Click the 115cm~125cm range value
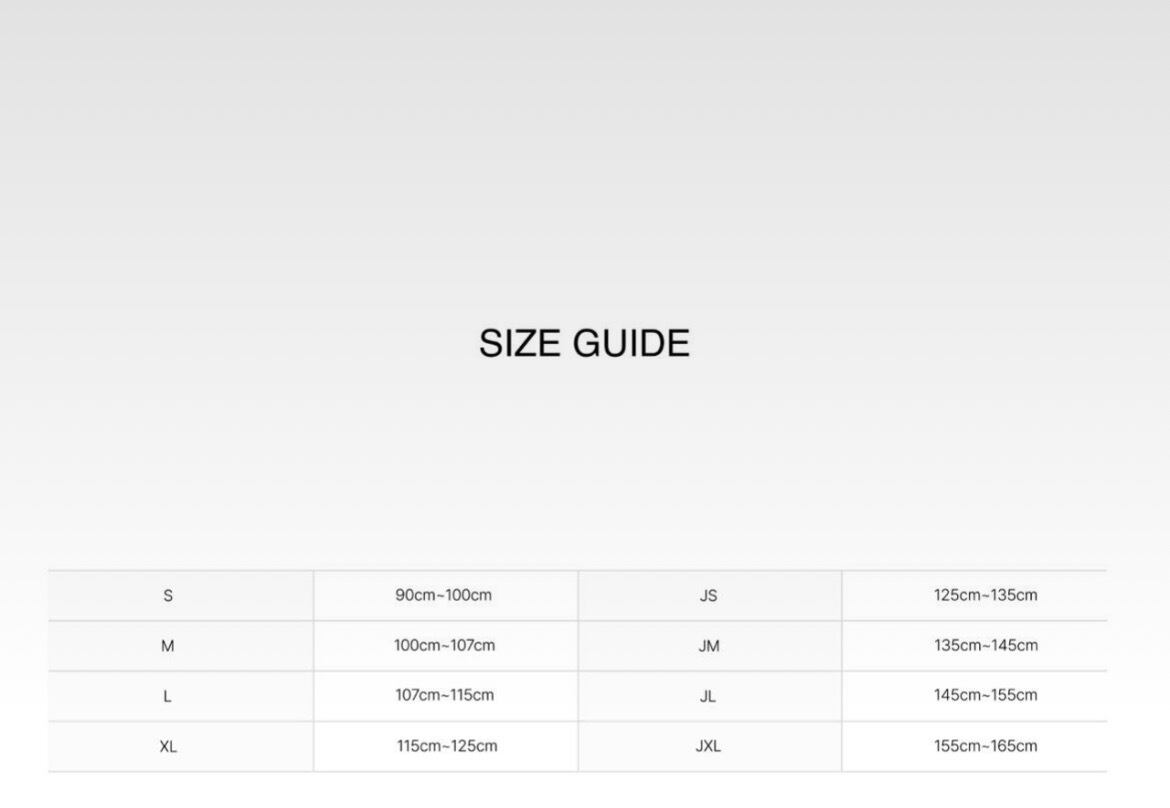The width and height of the screenshot is (1170, 808). pyautogui.click(x=447, y=746)
